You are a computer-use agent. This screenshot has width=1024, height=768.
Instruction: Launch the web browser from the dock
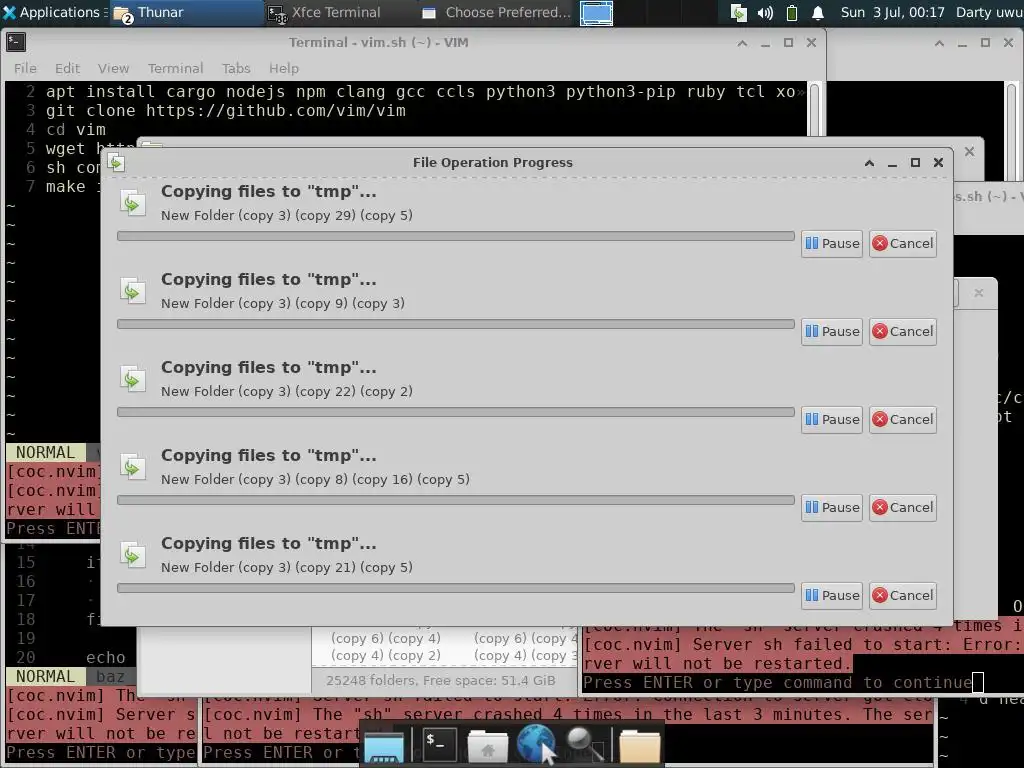click(x=536, y=744)
